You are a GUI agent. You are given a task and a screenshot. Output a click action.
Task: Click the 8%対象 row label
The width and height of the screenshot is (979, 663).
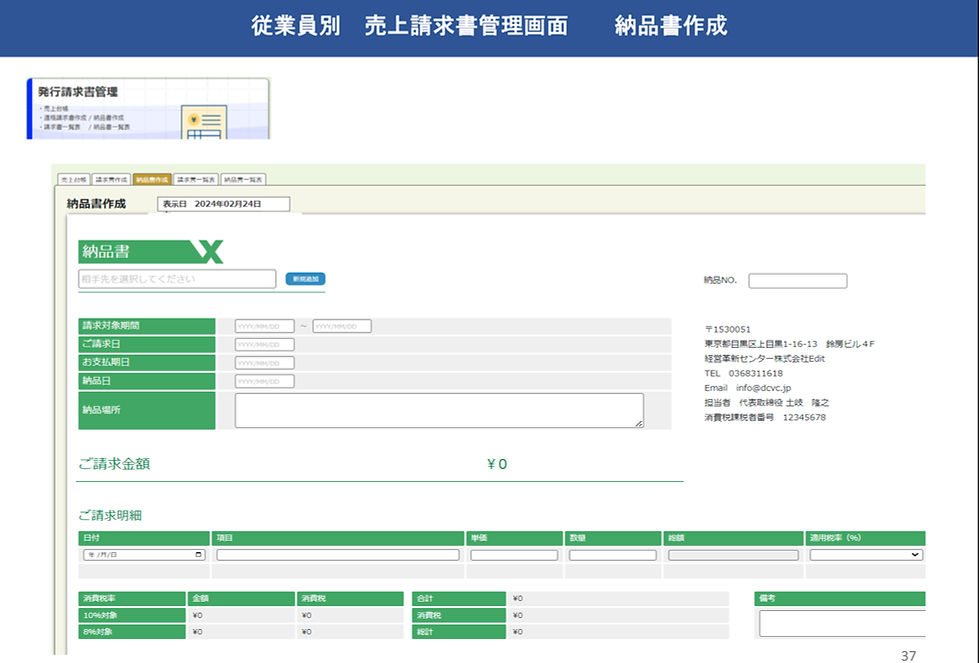click(132, 632)
